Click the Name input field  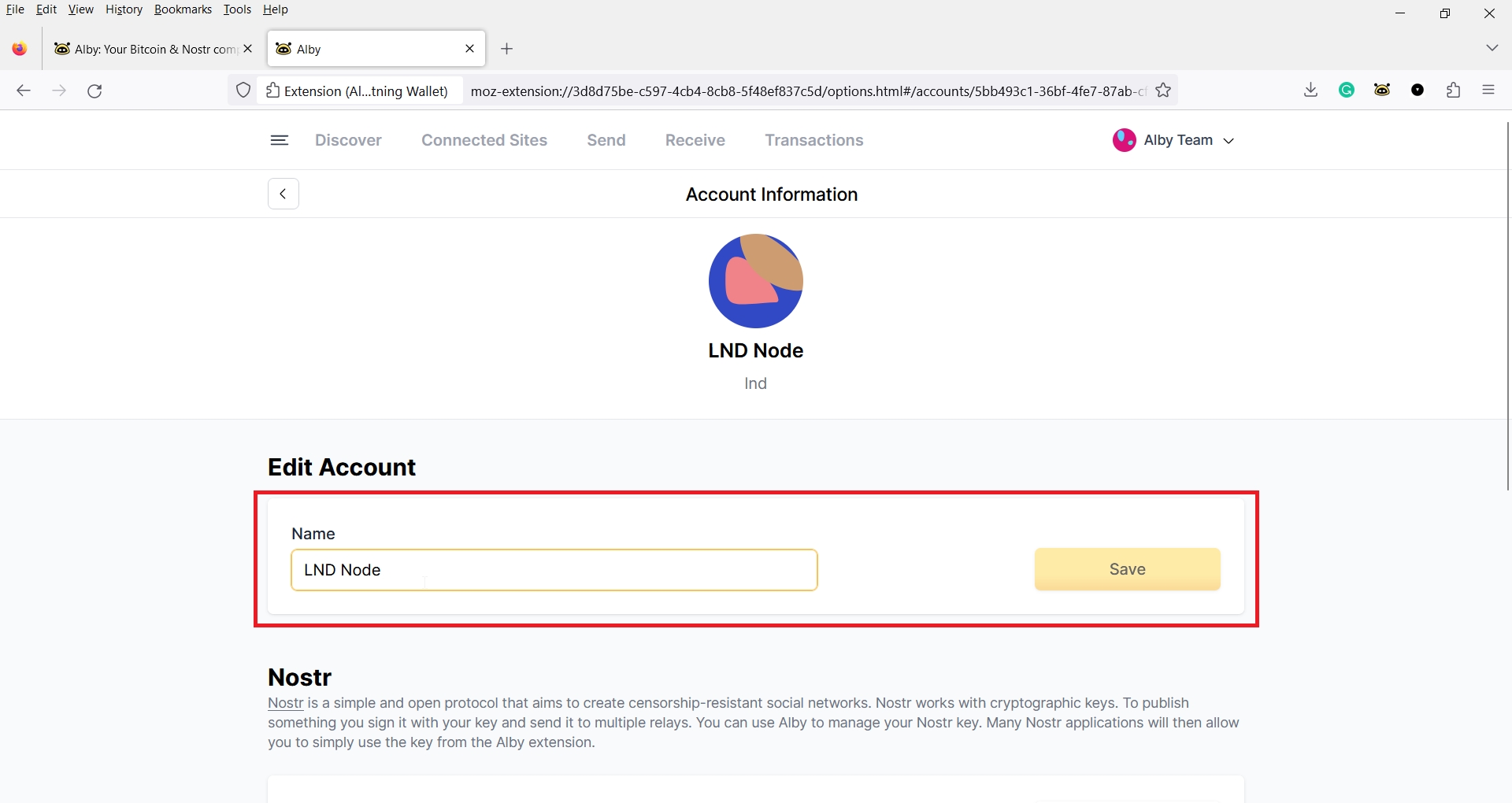[x=554, y=570]
